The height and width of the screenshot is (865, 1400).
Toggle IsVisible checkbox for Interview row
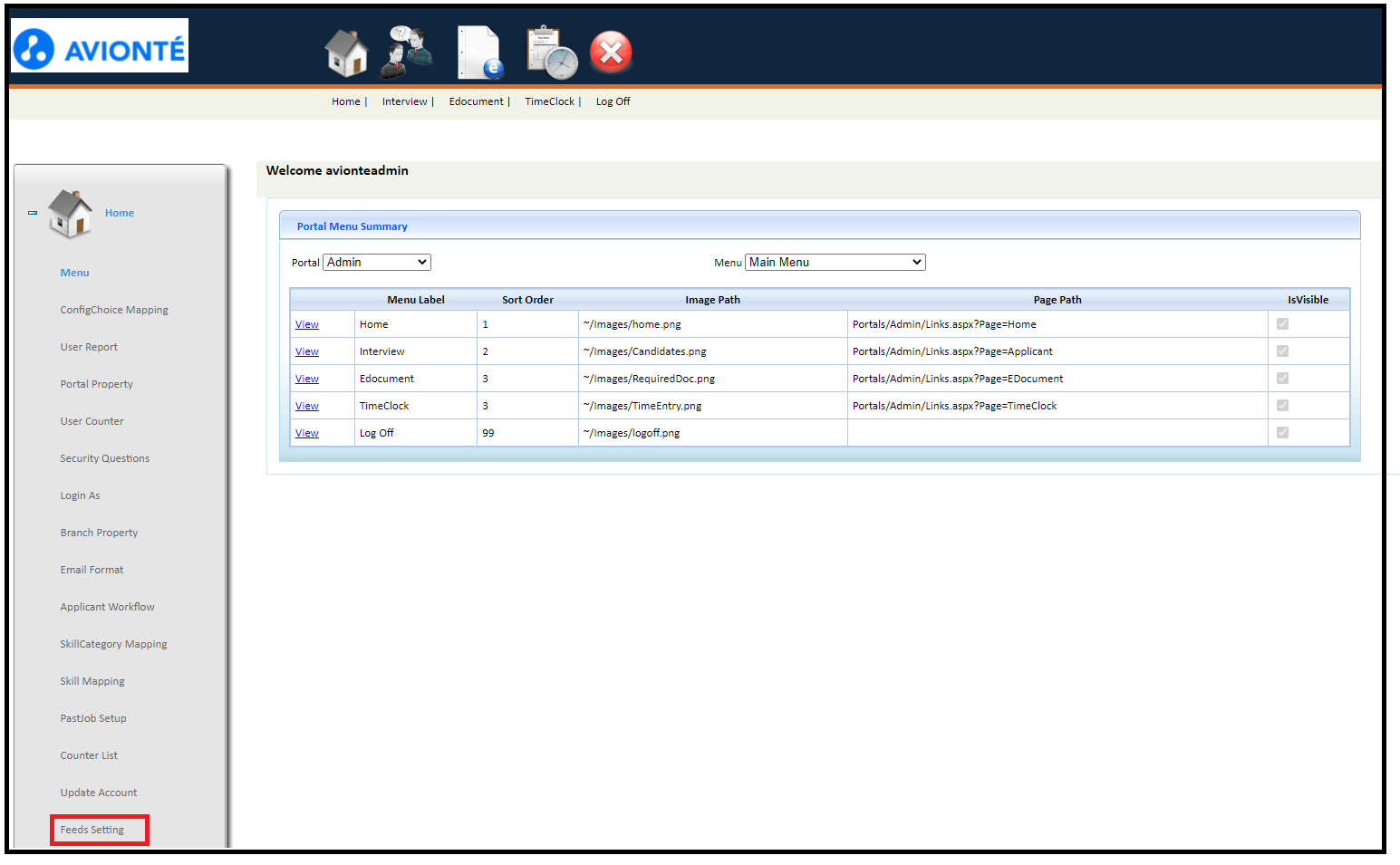(x=1282, y=351)
